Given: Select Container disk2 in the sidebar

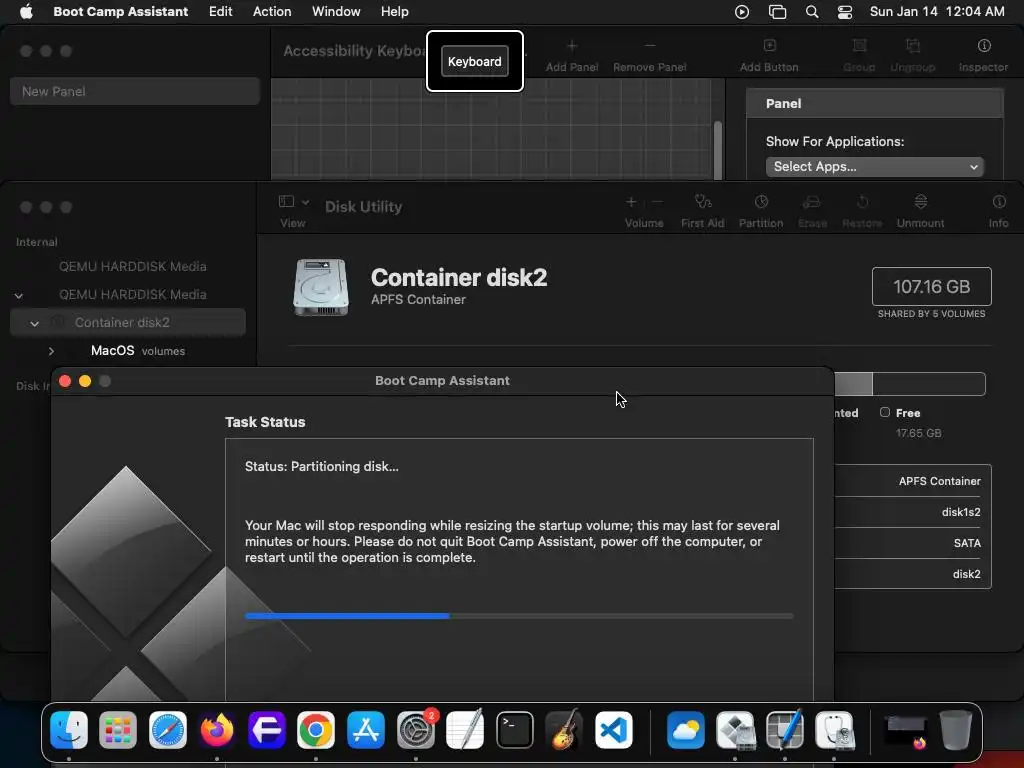Looking at the screenshot, I should point(128,323).
